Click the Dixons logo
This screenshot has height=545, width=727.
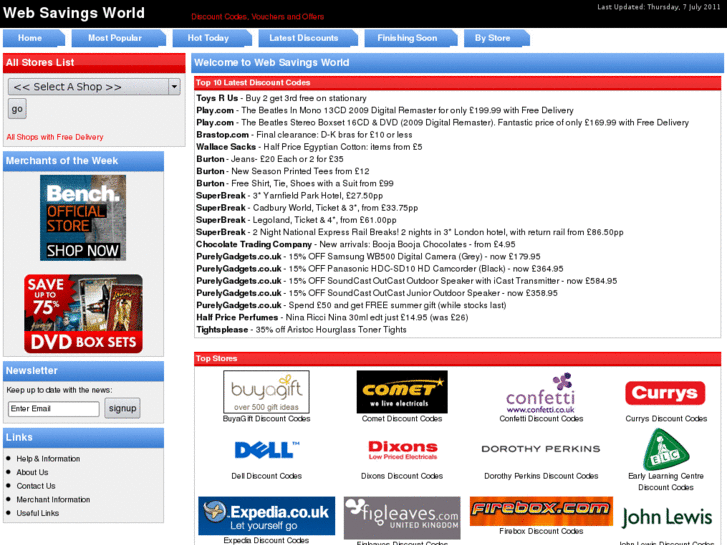(402, 450)
